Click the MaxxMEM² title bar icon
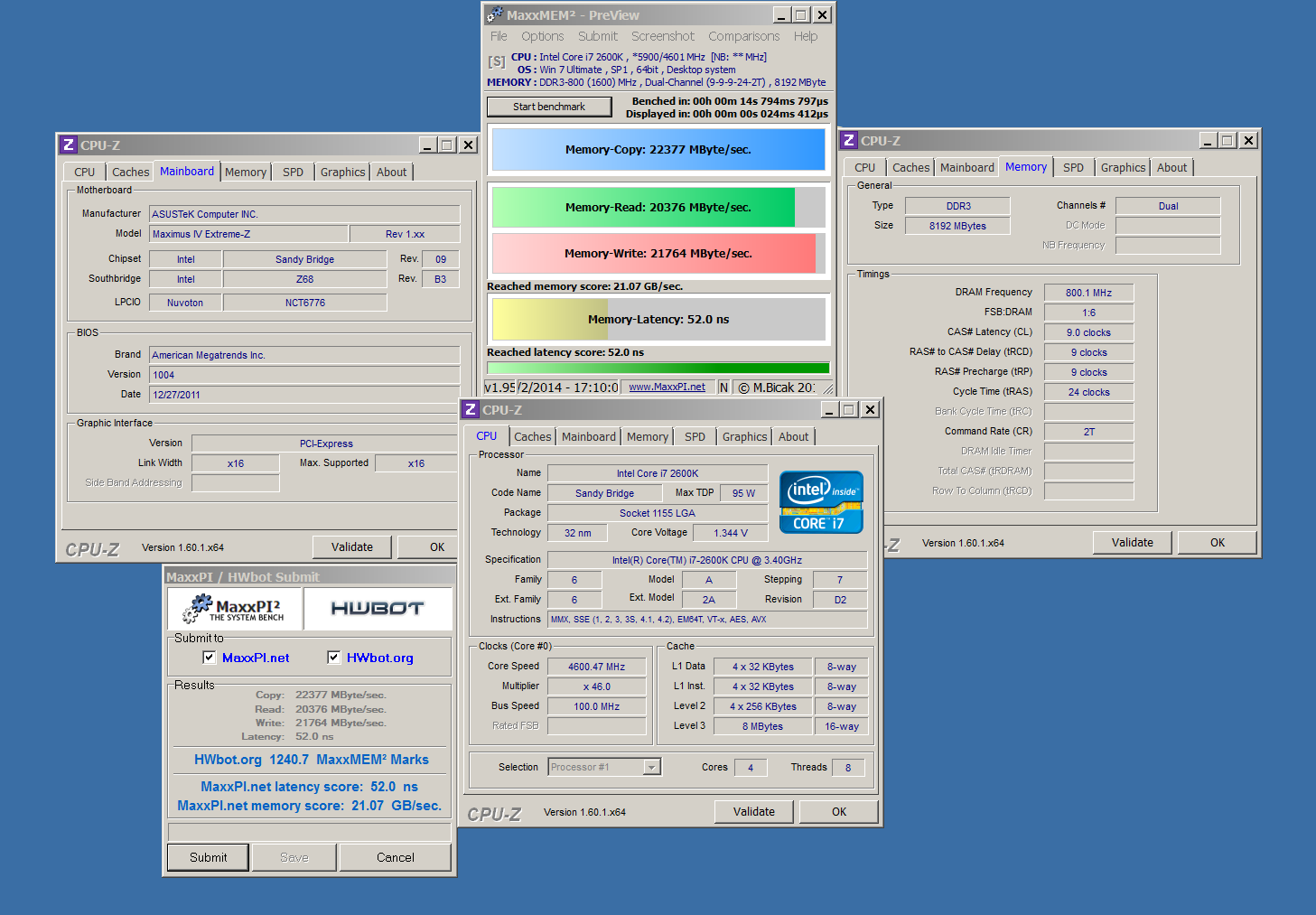Image resolution: width=1316 pixels, height=915 pixels. pos(494,15)
